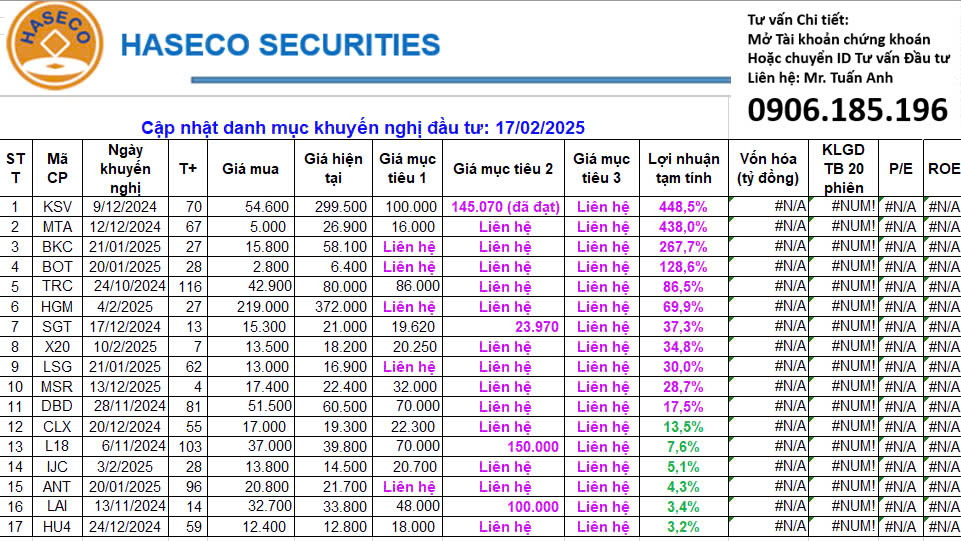Select the update date heading 17/02/2025
The height and width of the screenshot is (541, 961).
pyautogui.click(x=363, y=128)
